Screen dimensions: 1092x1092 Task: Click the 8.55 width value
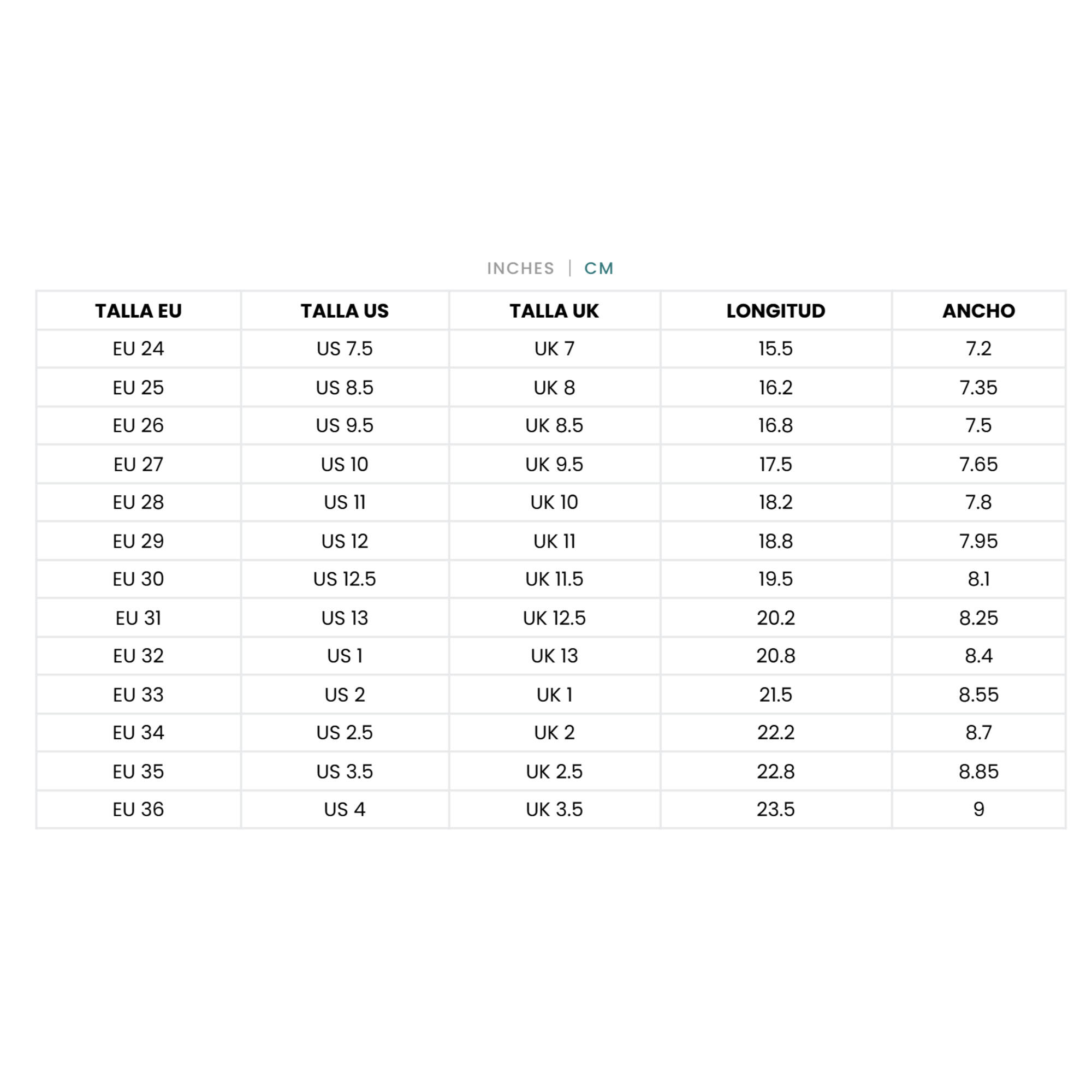(x=979, y=695)
